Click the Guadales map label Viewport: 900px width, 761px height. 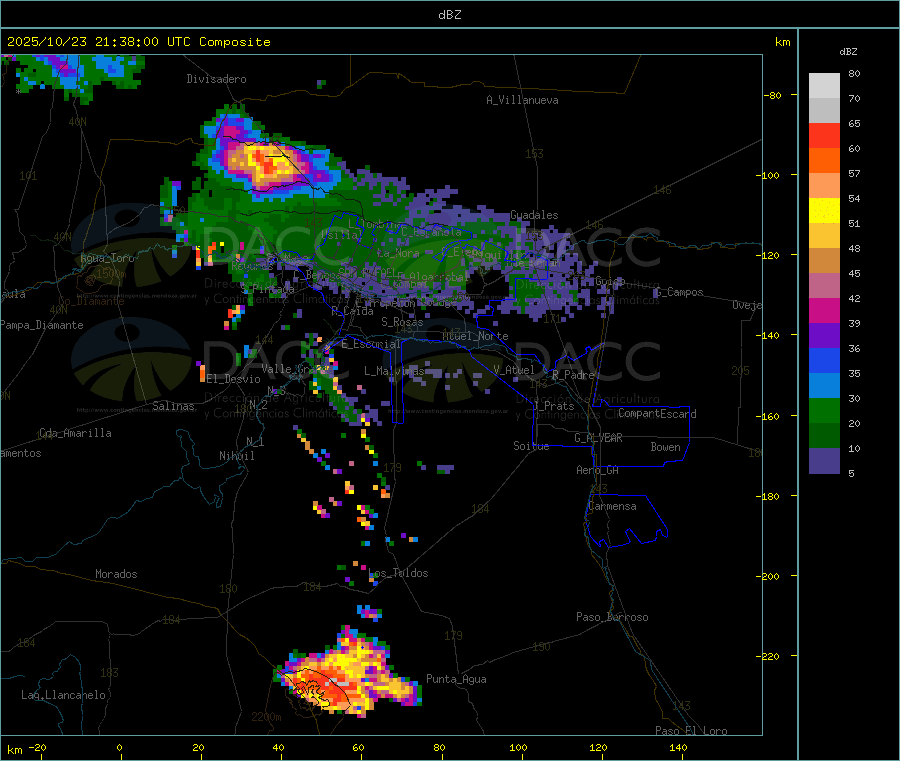pos(534,215)
